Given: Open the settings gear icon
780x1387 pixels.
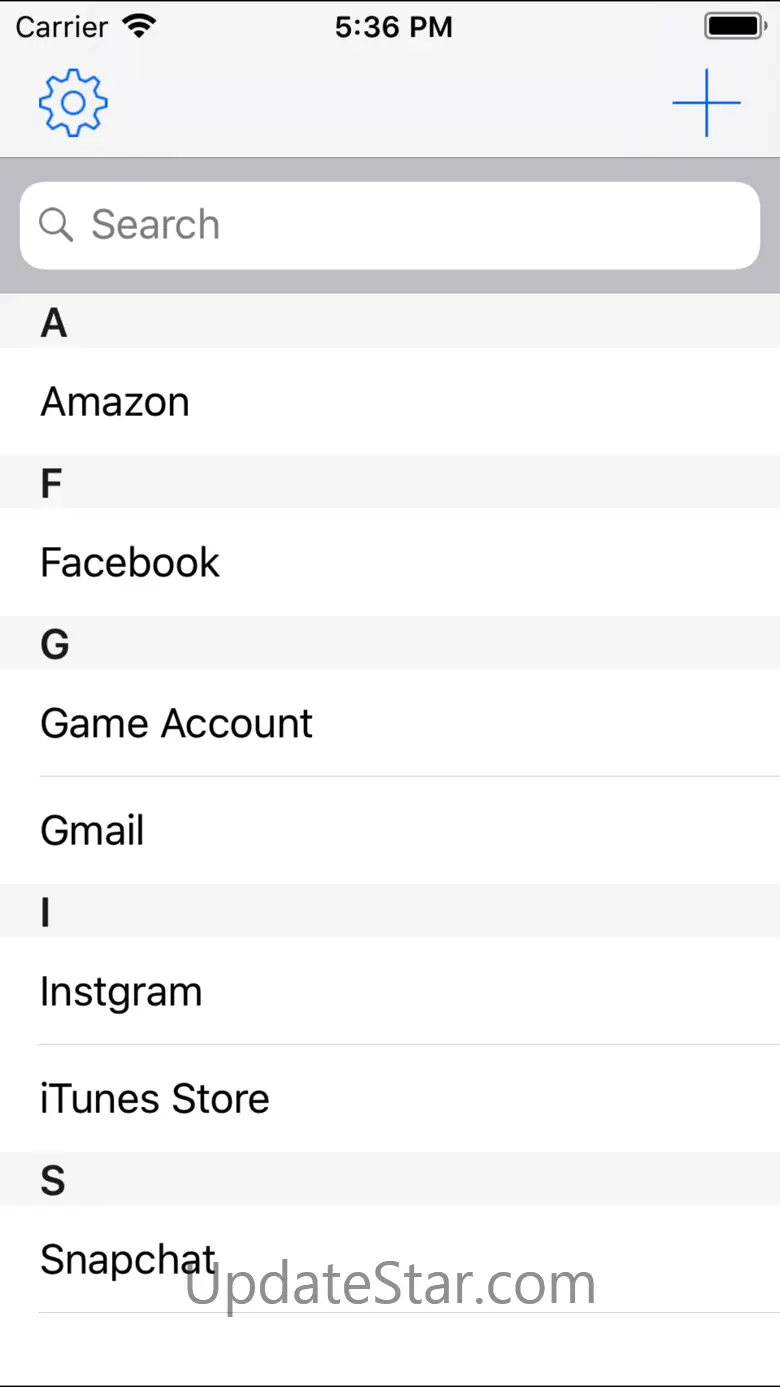Looking at the screenshot, I should pos(73,102).
